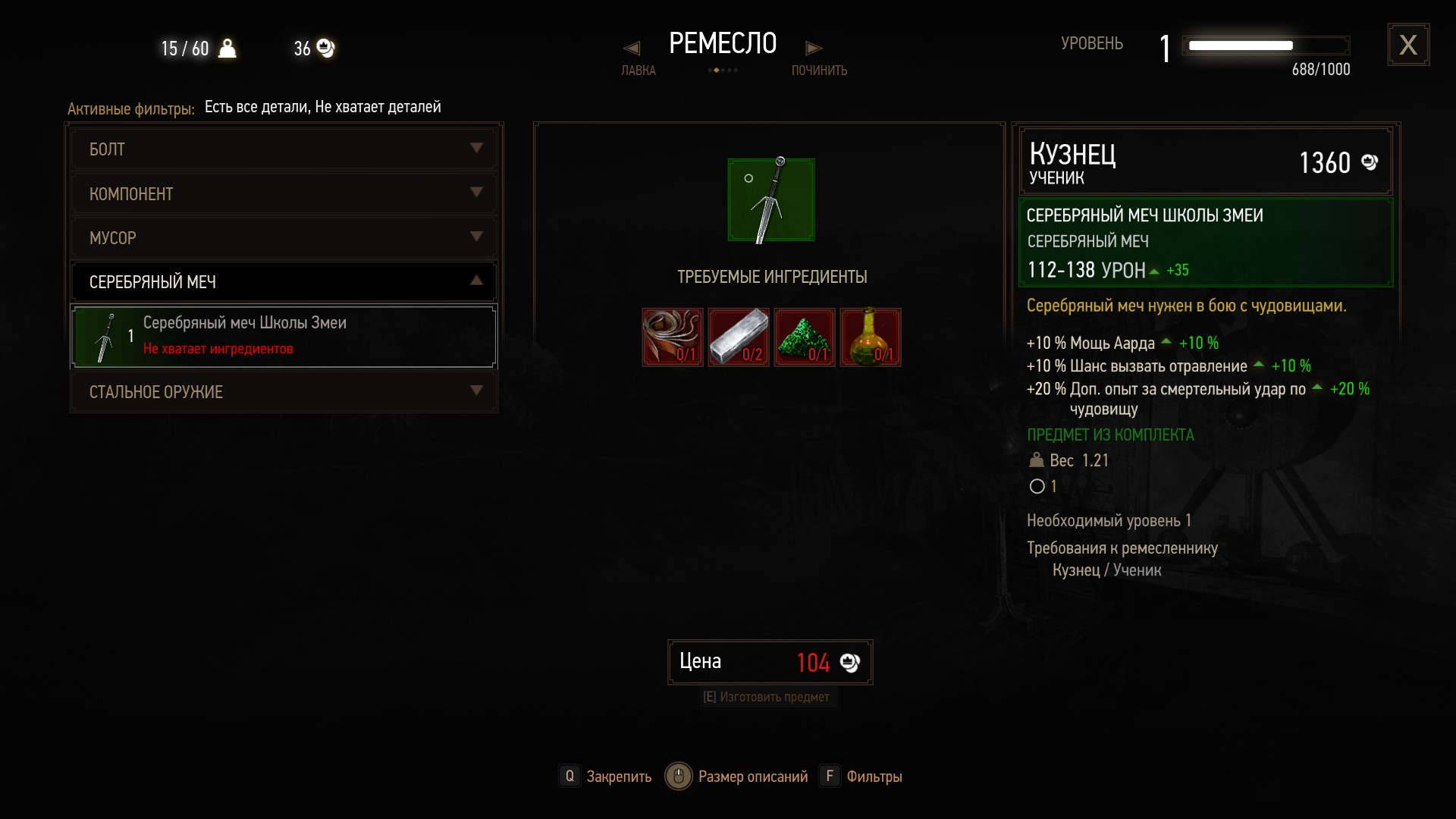This screenshot has width=1456, height=819.
Task: Click the inventory weight icon
Action: [x=227, y=49]
